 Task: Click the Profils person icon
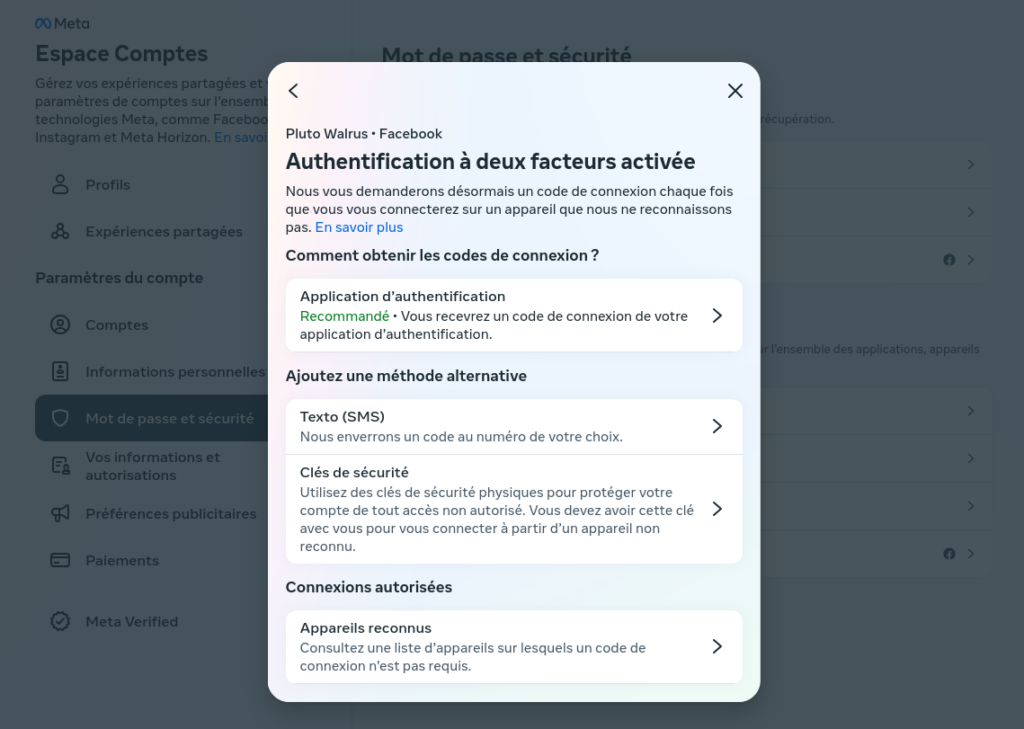pos(60,185)
